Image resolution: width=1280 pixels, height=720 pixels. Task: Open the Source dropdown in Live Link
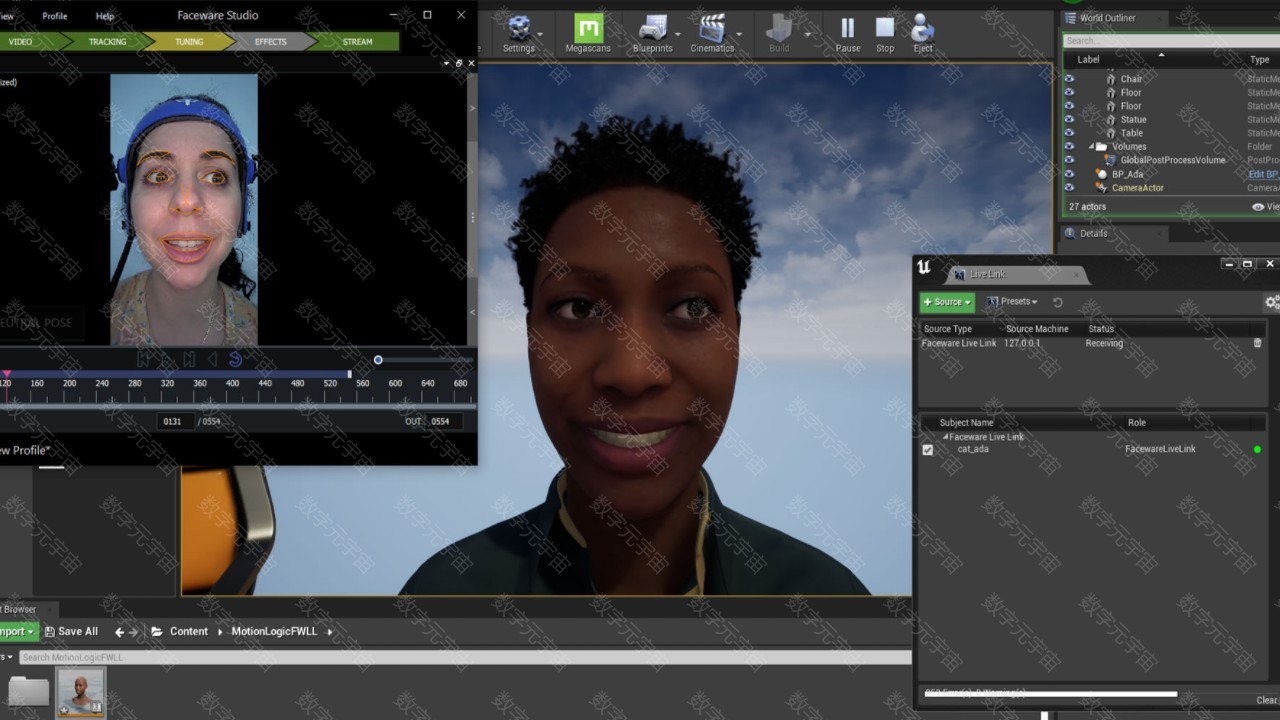(x=947, y=301)
